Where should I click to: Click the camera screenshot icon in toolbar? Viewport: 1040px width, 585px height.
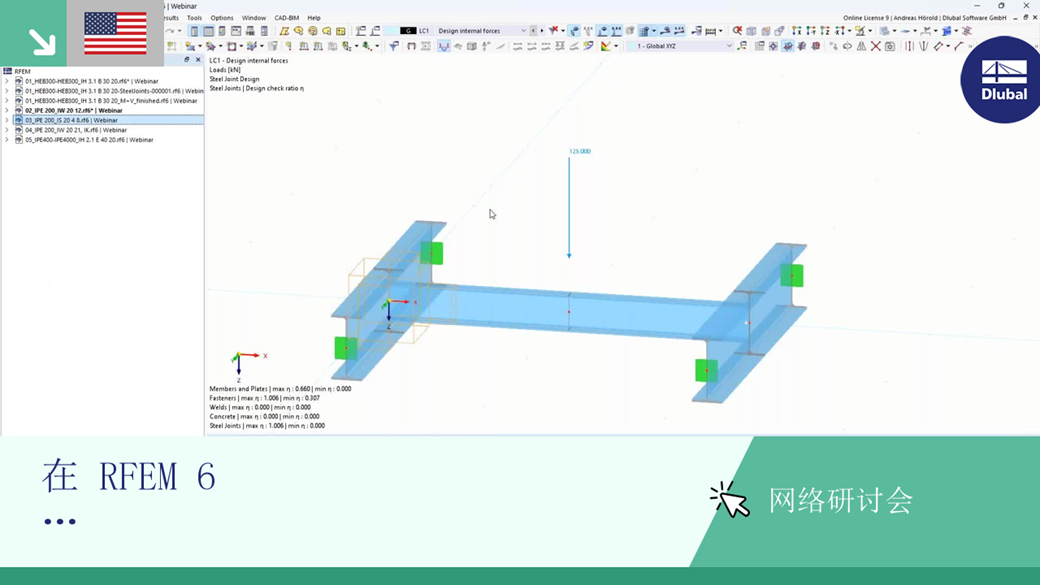click(890, 46)
